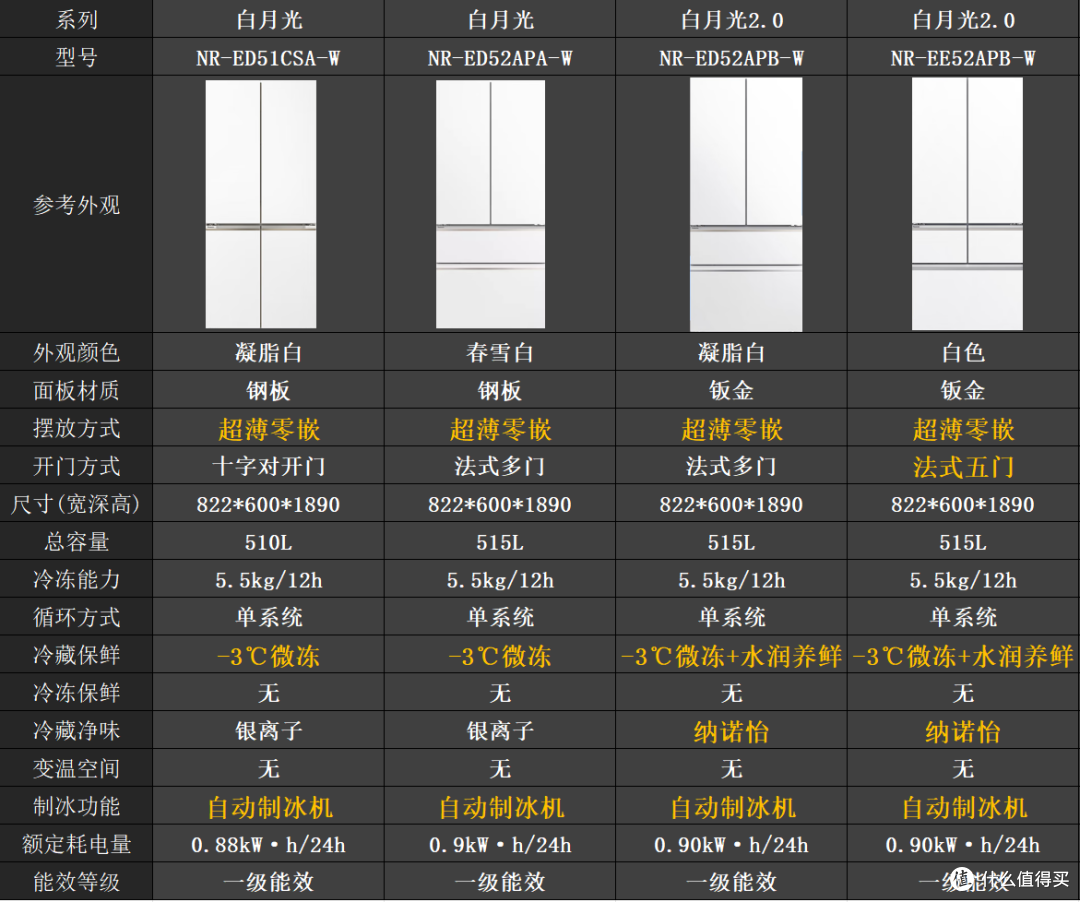Click the NR-ED51CSA-W refrigerator image
1080x902 pixels.
tap(261, 204)
